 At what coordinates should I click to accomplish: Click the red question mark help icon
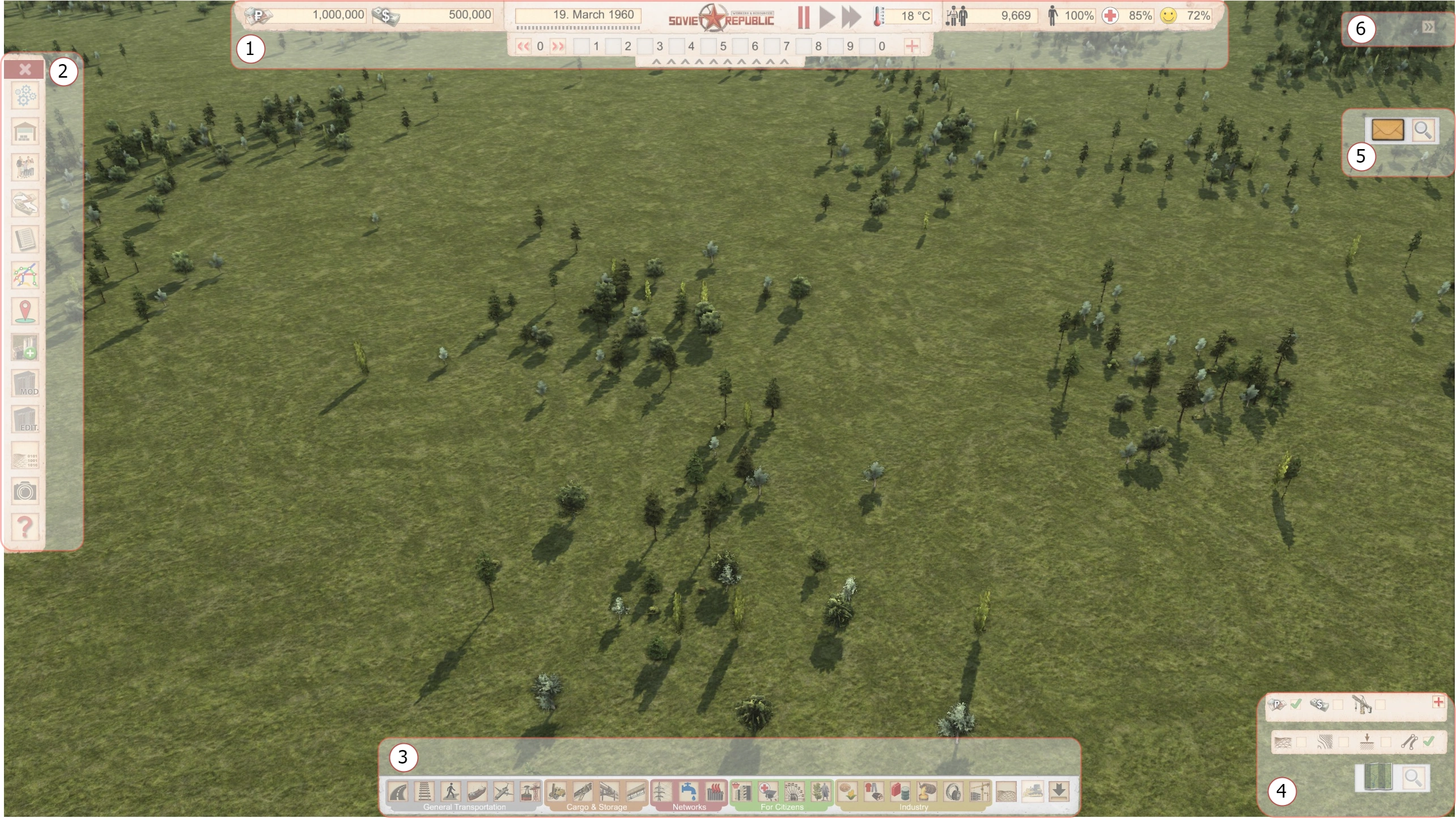point(25,527)
